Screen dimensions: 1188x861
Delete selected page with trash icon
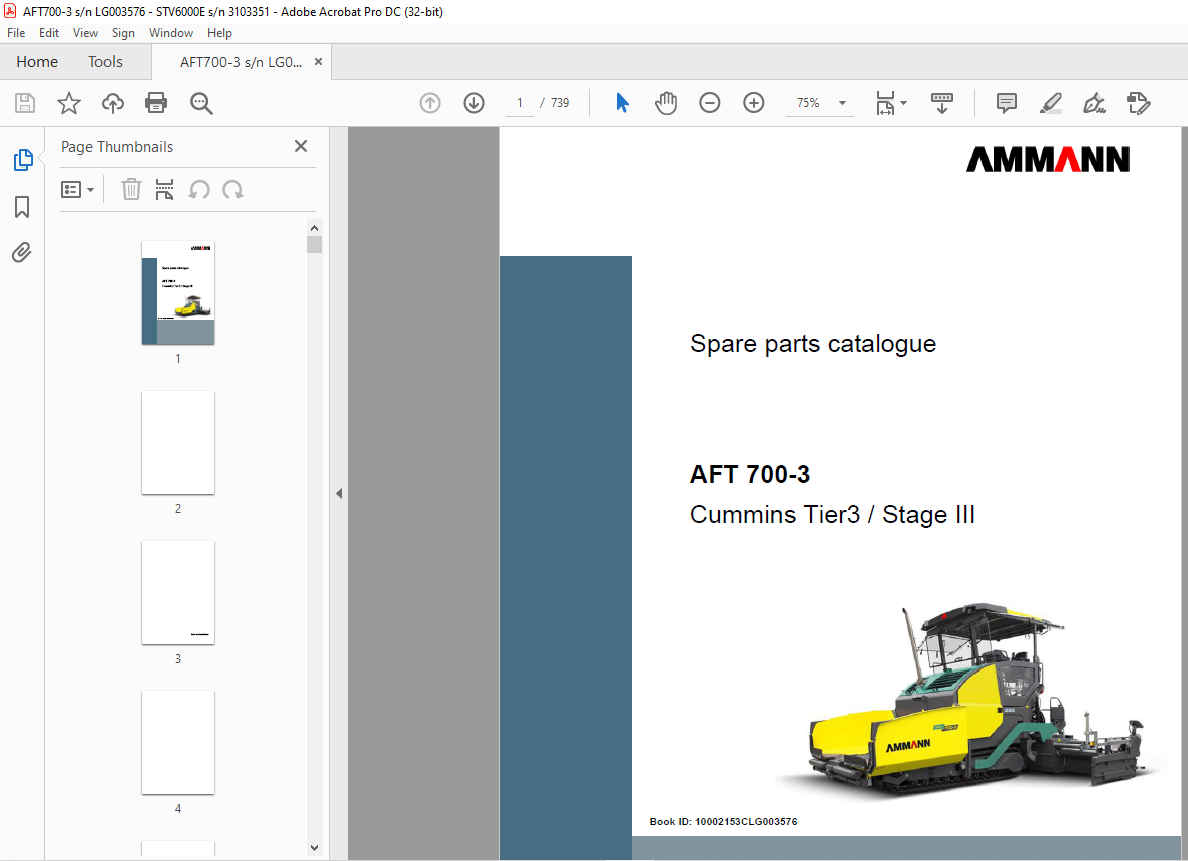pos(131,189)
